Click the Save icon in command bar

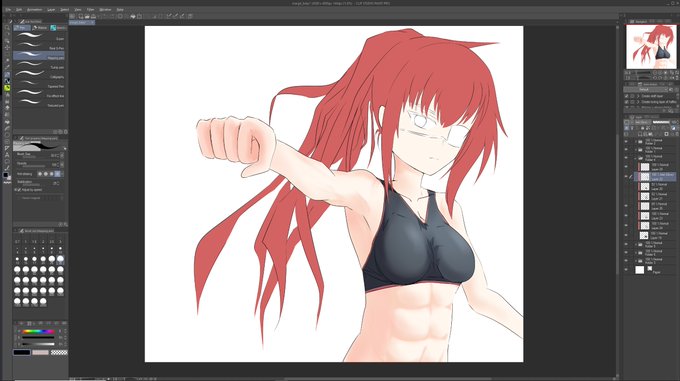click(x=93, y=16)
